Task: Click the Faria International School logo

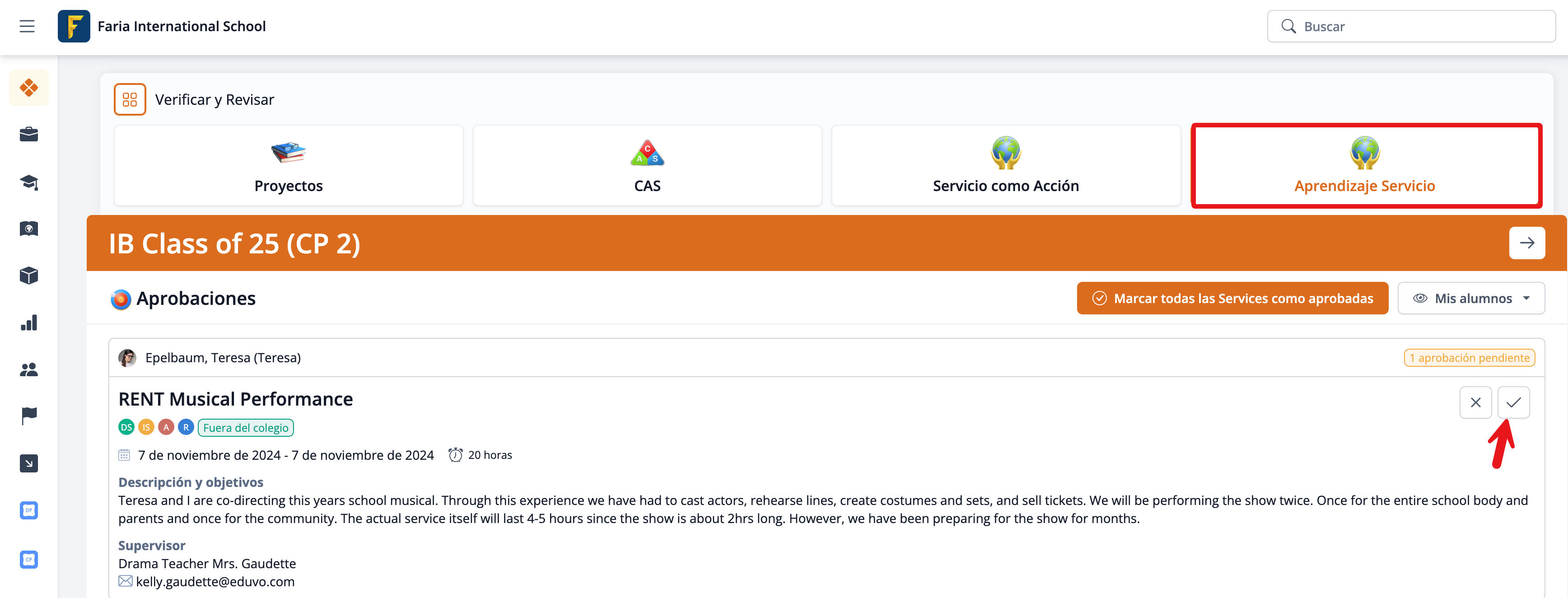Action: point(74,26)
